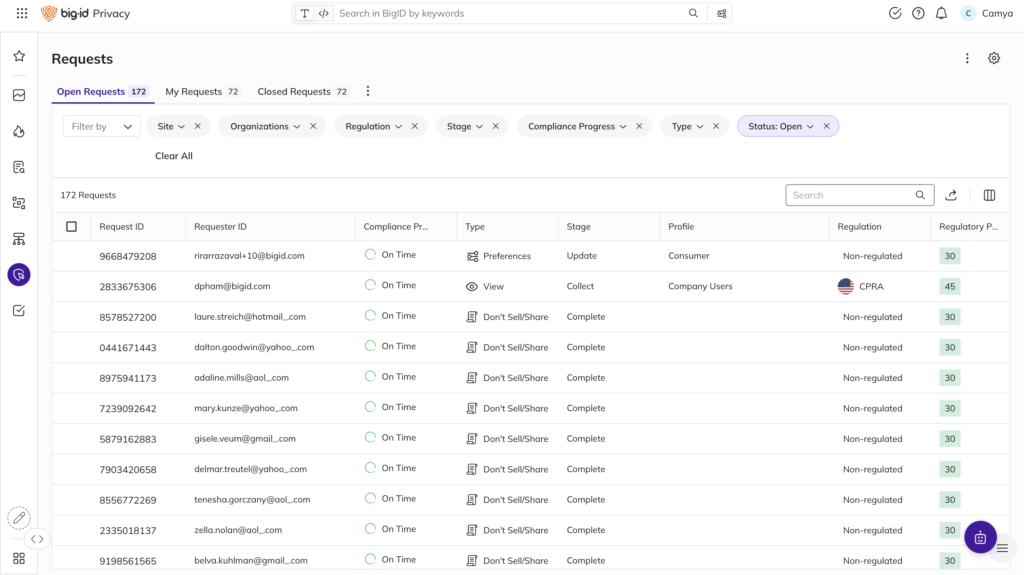This screenshot has height=575, width=1024.
Task: Click the Clear All filters link
Action: (173, 156)
